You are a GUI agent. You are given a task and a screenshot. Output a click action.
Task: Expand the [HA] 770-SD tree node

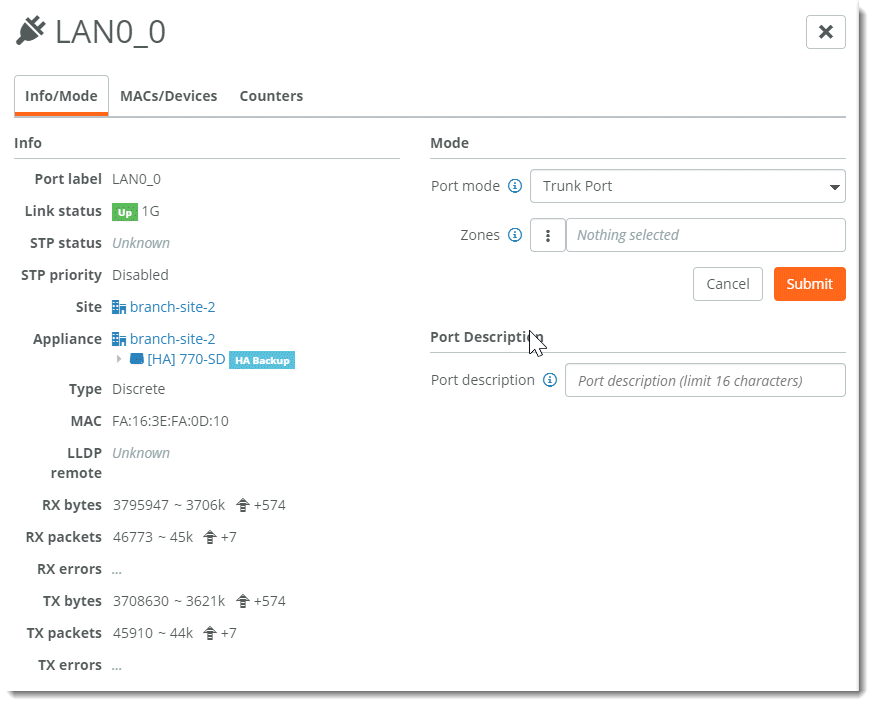[x=120, y=359]
